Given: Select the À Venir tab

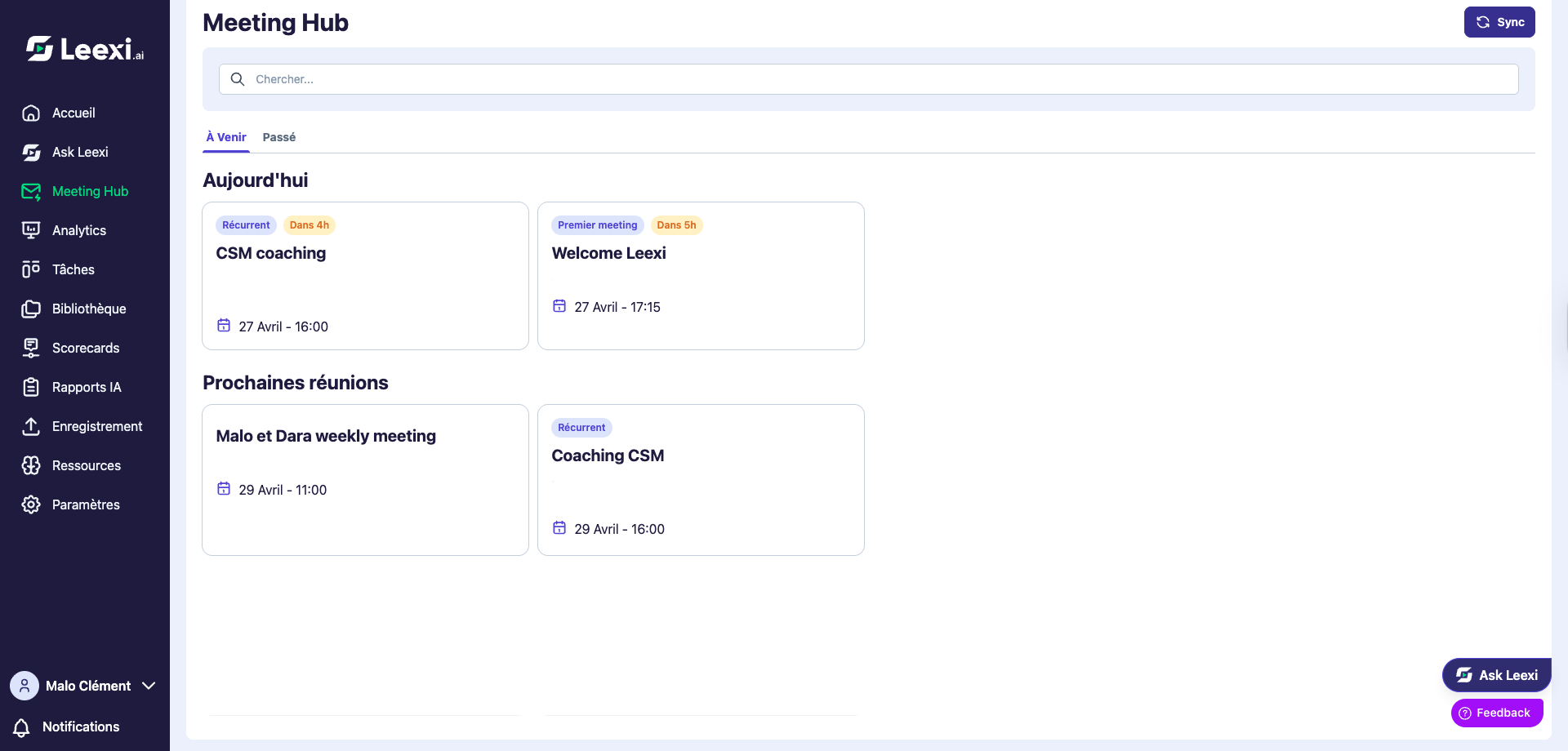Looking at the screenshot, I should tap(226, 137).
